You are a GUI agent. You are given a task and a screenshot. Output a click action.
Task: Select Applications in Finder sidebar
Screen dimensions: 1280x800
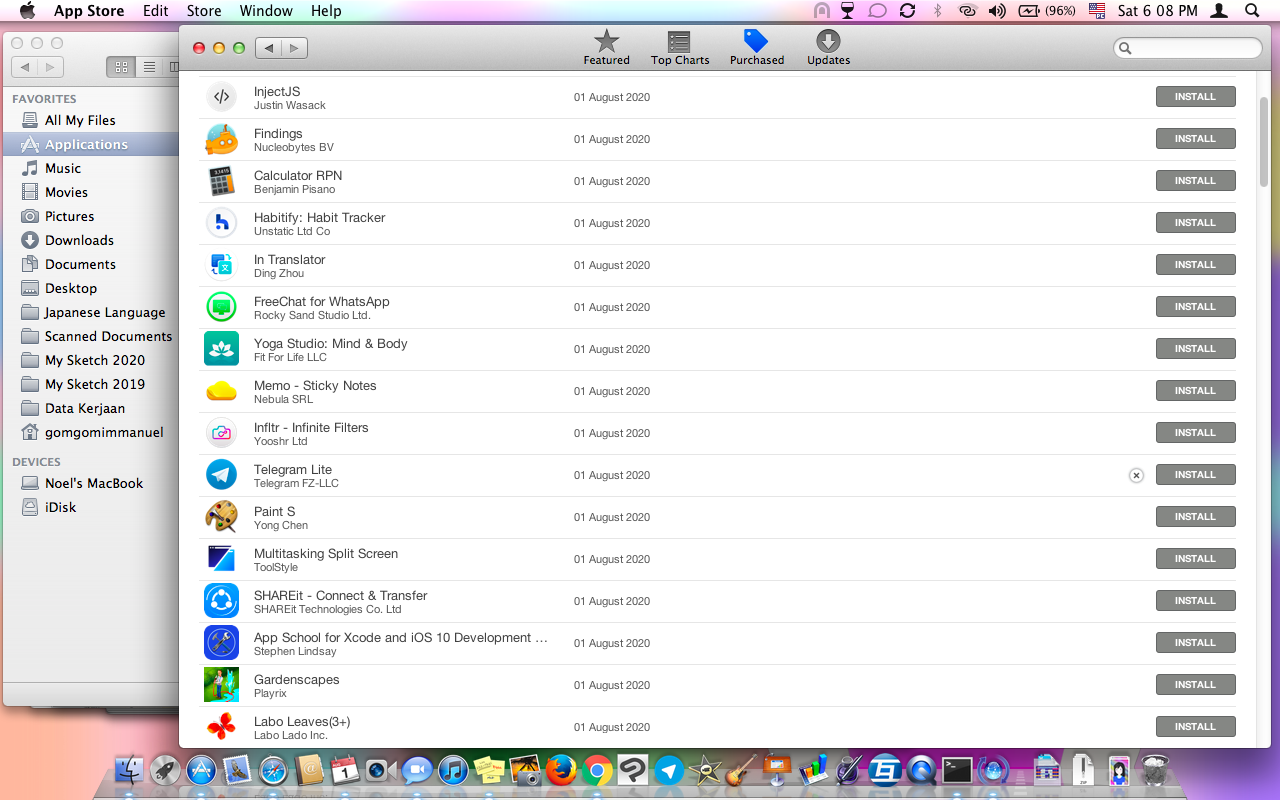[90, 144]
